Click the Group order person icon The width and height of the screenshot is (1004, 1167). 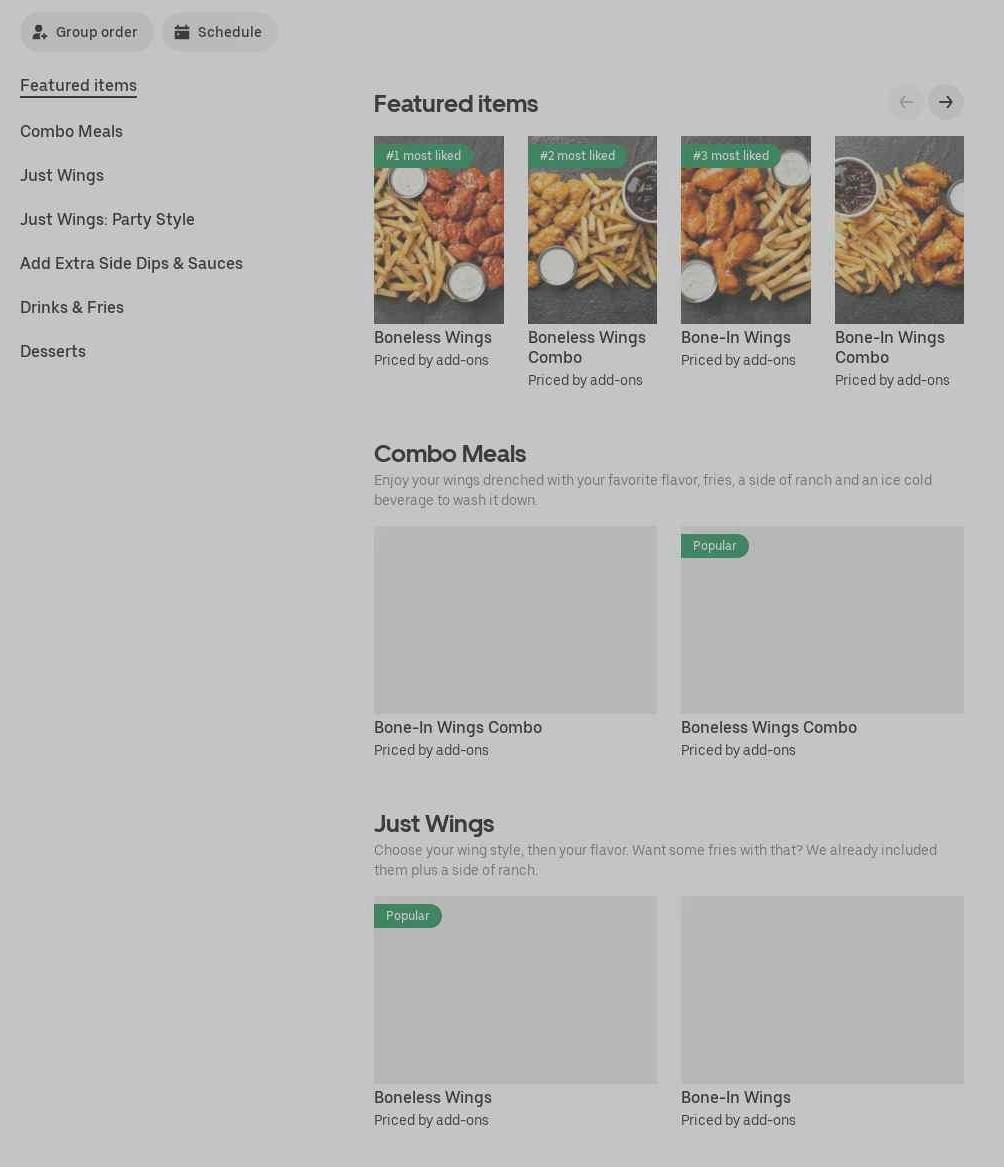click(x=39, y=32)
